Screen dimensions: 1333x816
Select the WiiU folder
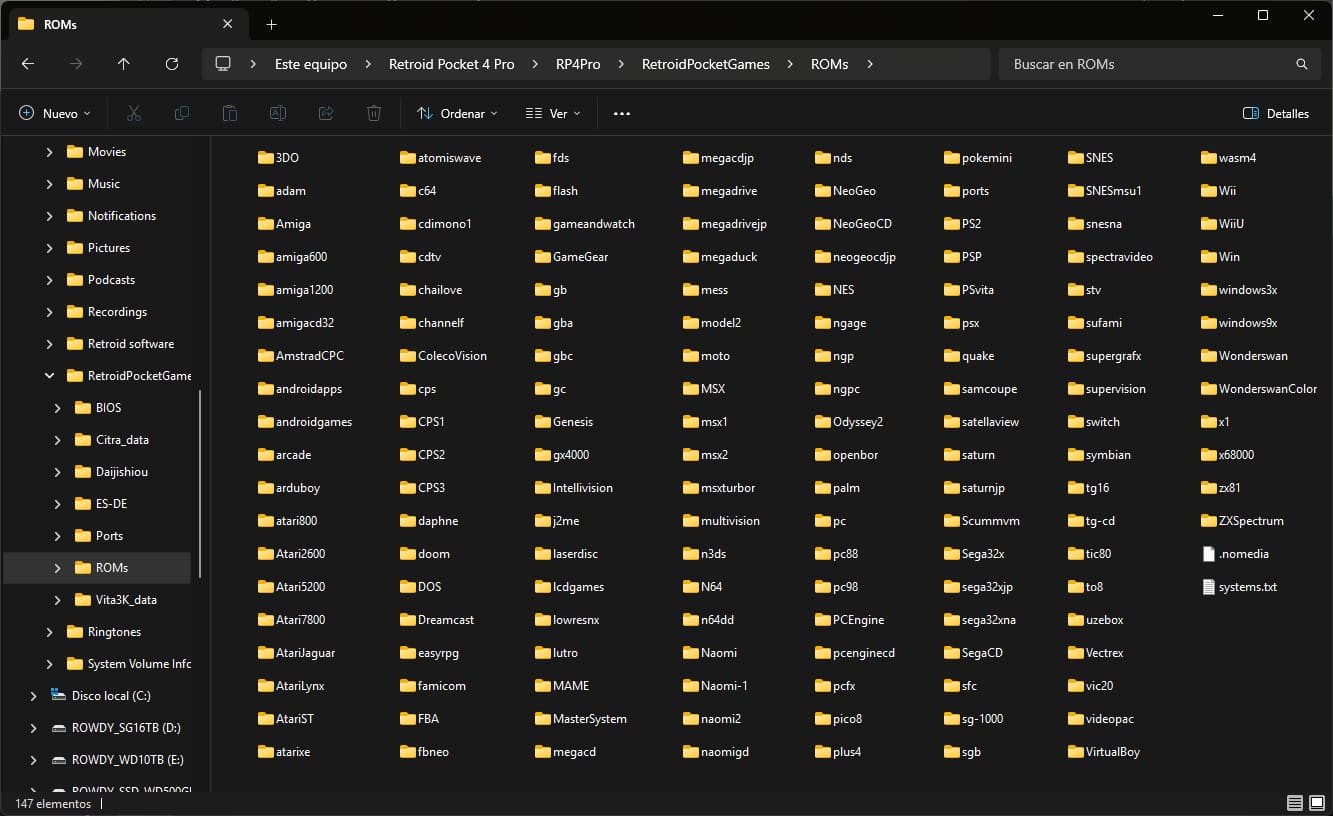pyautogui.click(x=1224, y=224)
